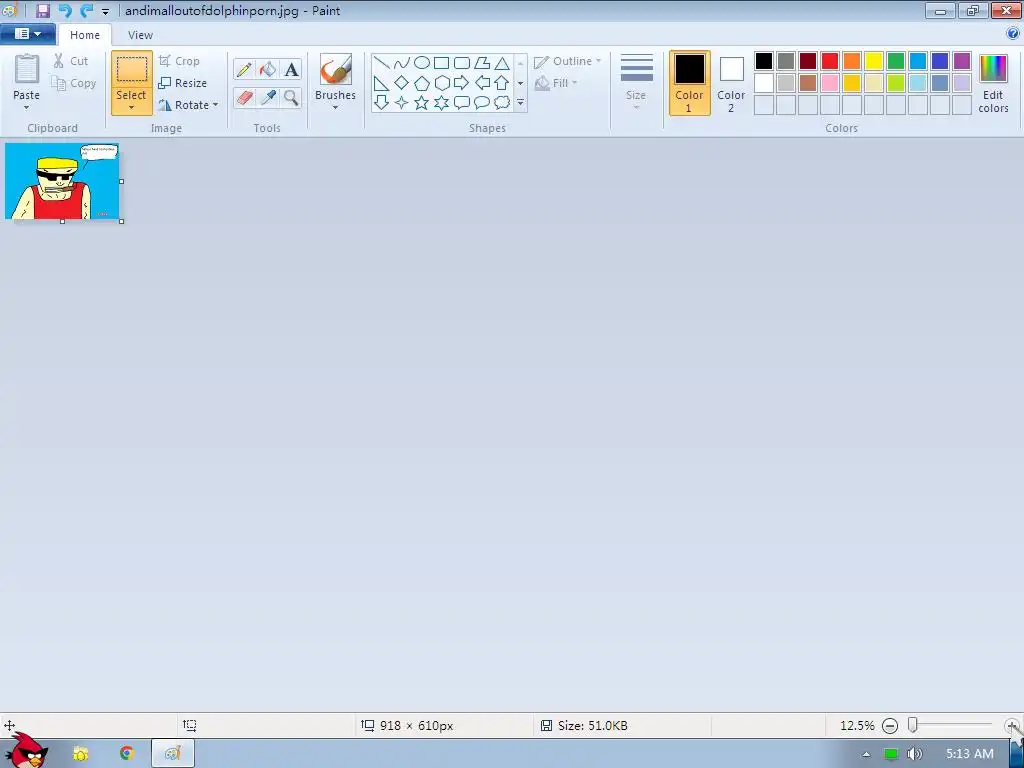Pick the green color swatch

(x=896, y=61)
